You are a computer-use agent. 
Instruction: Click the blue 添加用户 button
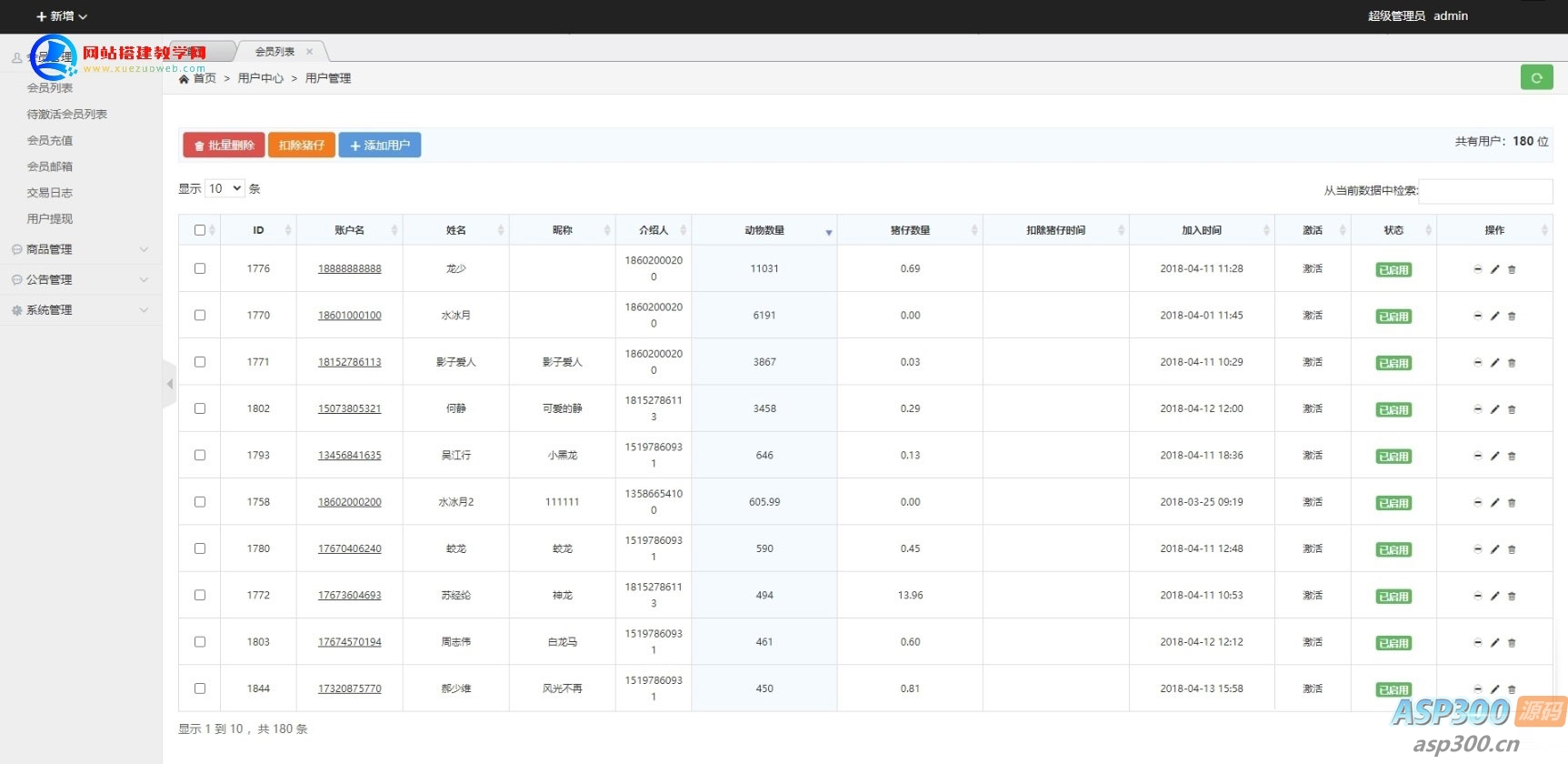point(379,146)
